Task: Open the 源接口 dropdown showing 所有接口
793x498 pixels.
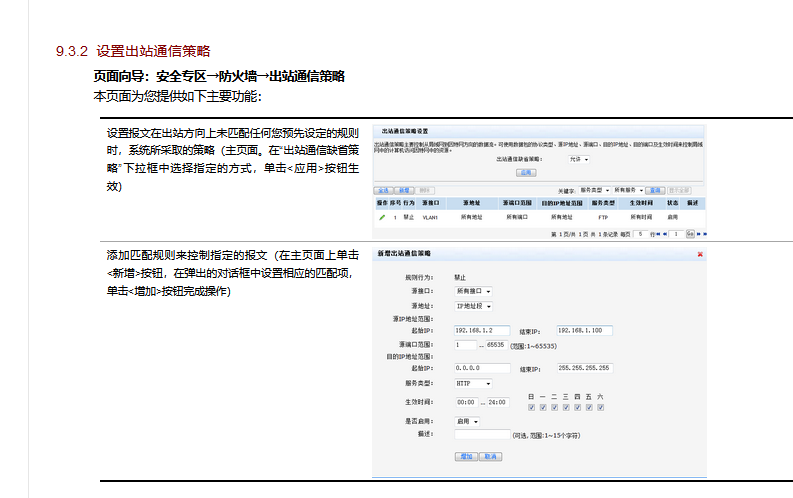Action: pos(473,291)
